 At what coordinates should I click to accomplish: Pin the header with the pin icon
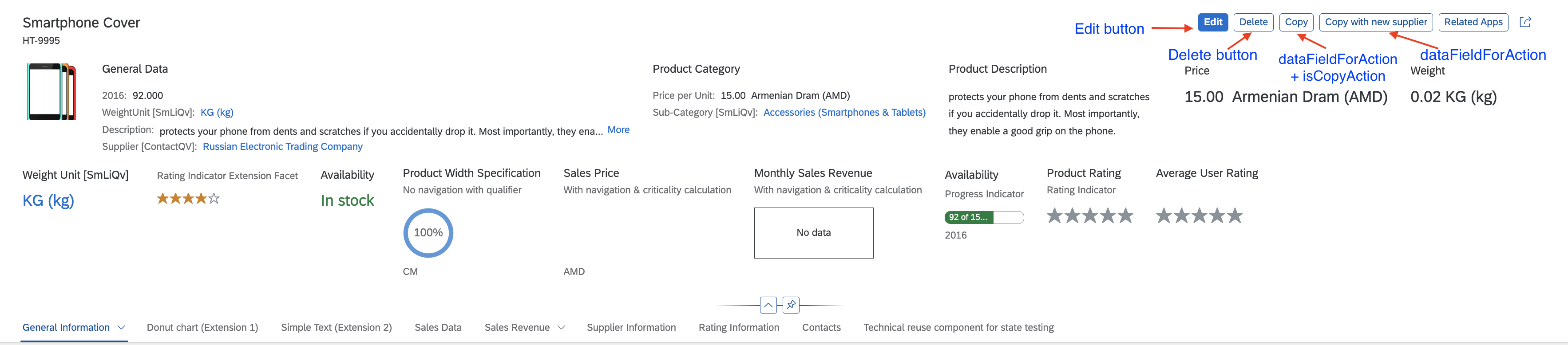(x=791, y=305)
